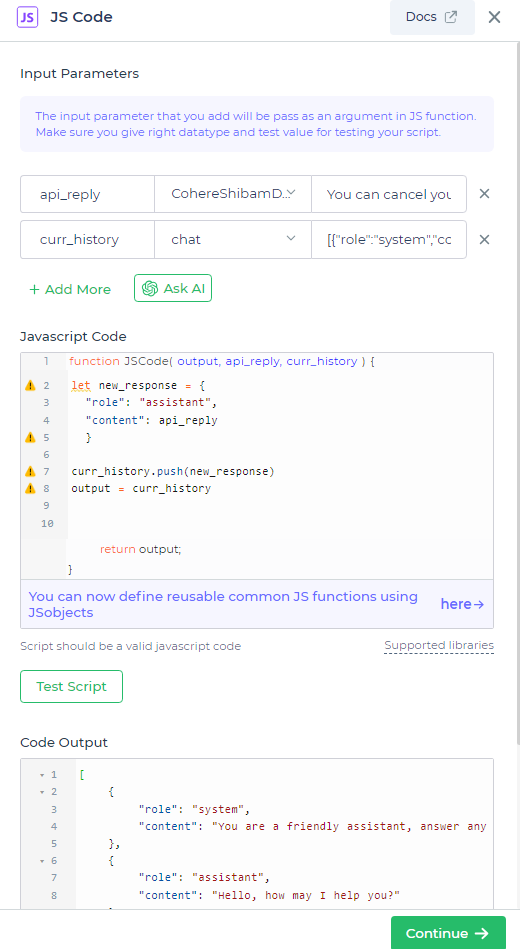The width and height of the screenshot is (520, 949).
Task: Run Test Script
Action: click(x=71, y=686)
